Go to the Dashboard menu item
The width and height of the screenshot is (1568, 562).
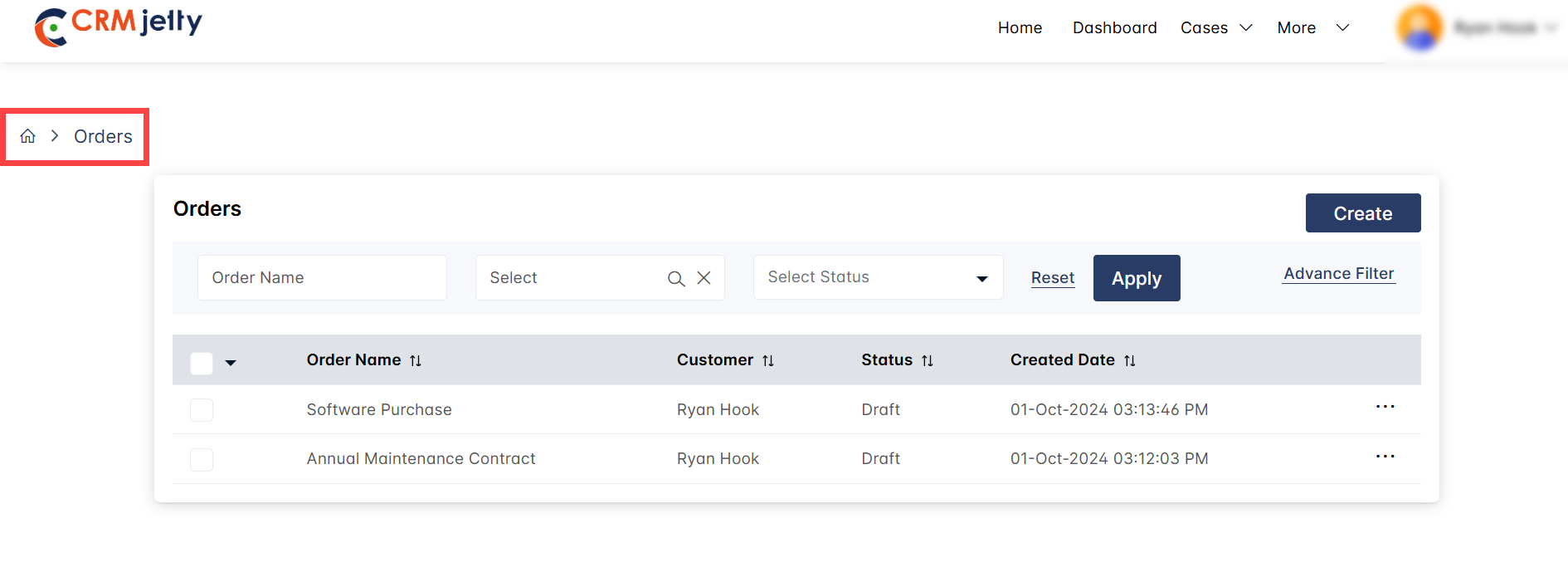click(1114, 28)
